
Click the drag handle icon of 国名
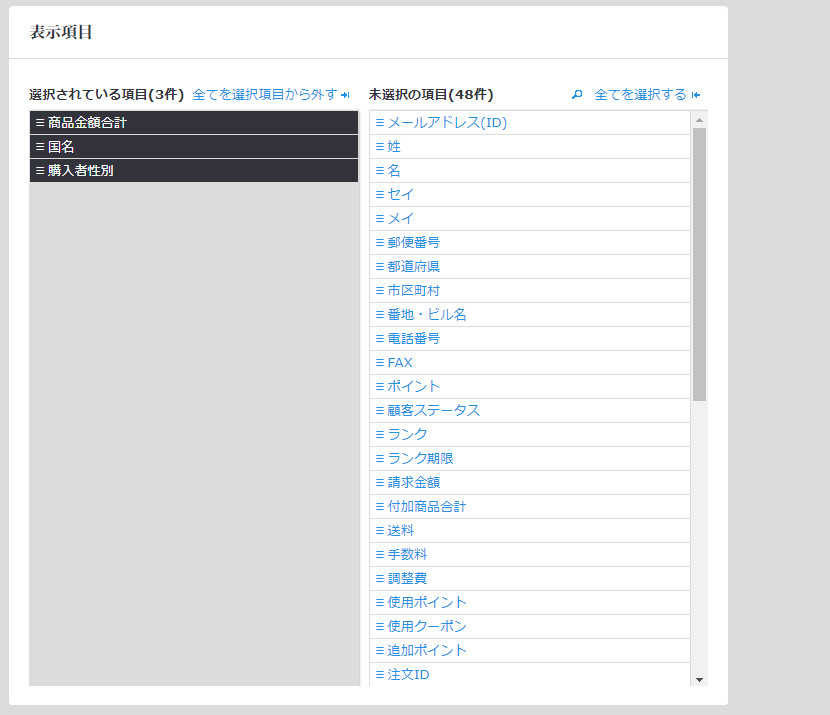40,147
